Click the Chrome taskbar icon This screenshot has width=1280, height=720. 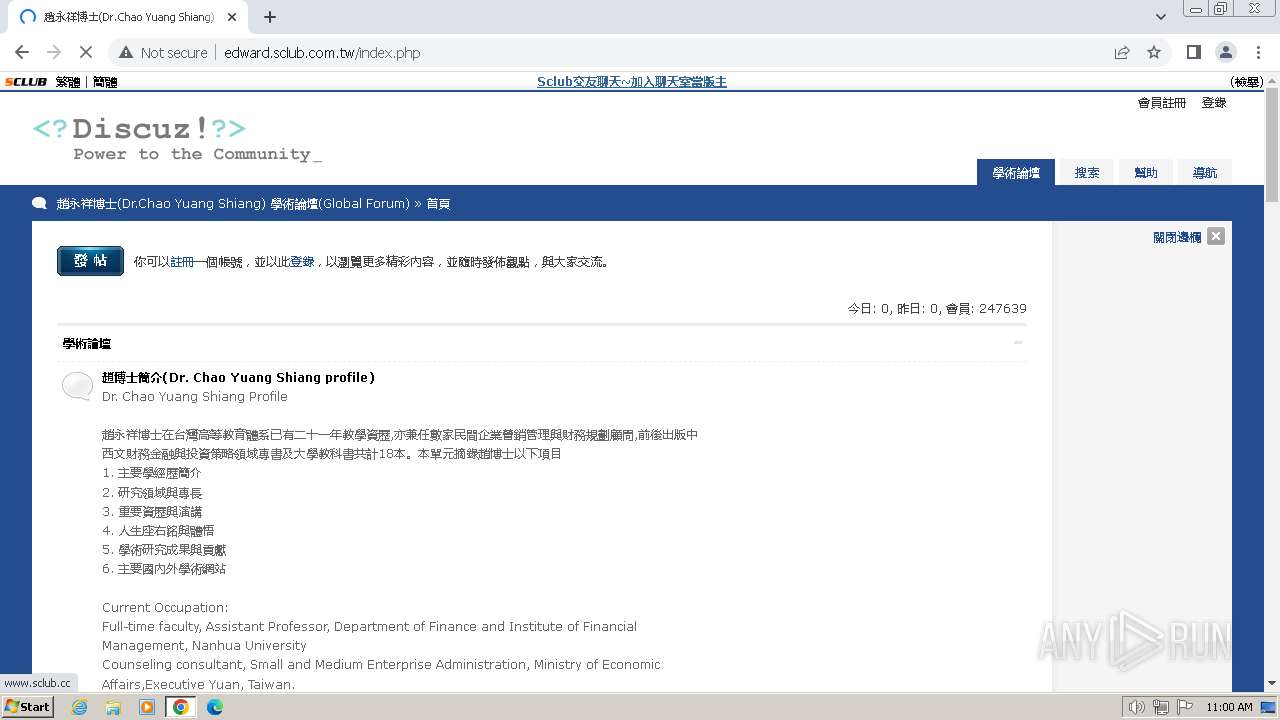[181, 707]
